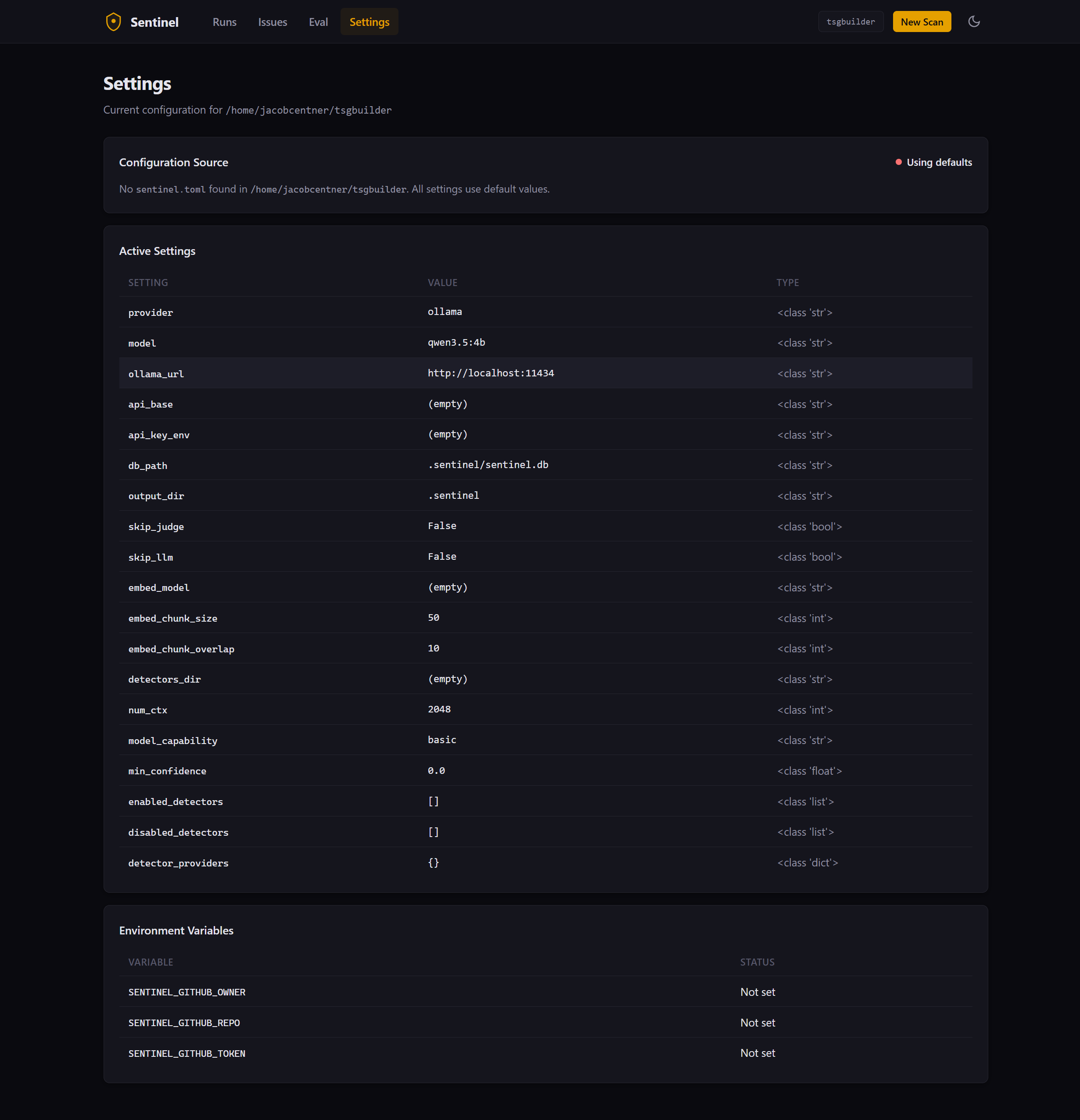Click the embed_chunk_size value 50
The width and height of the screenshot is (1080, 1120).
(434, 617)
